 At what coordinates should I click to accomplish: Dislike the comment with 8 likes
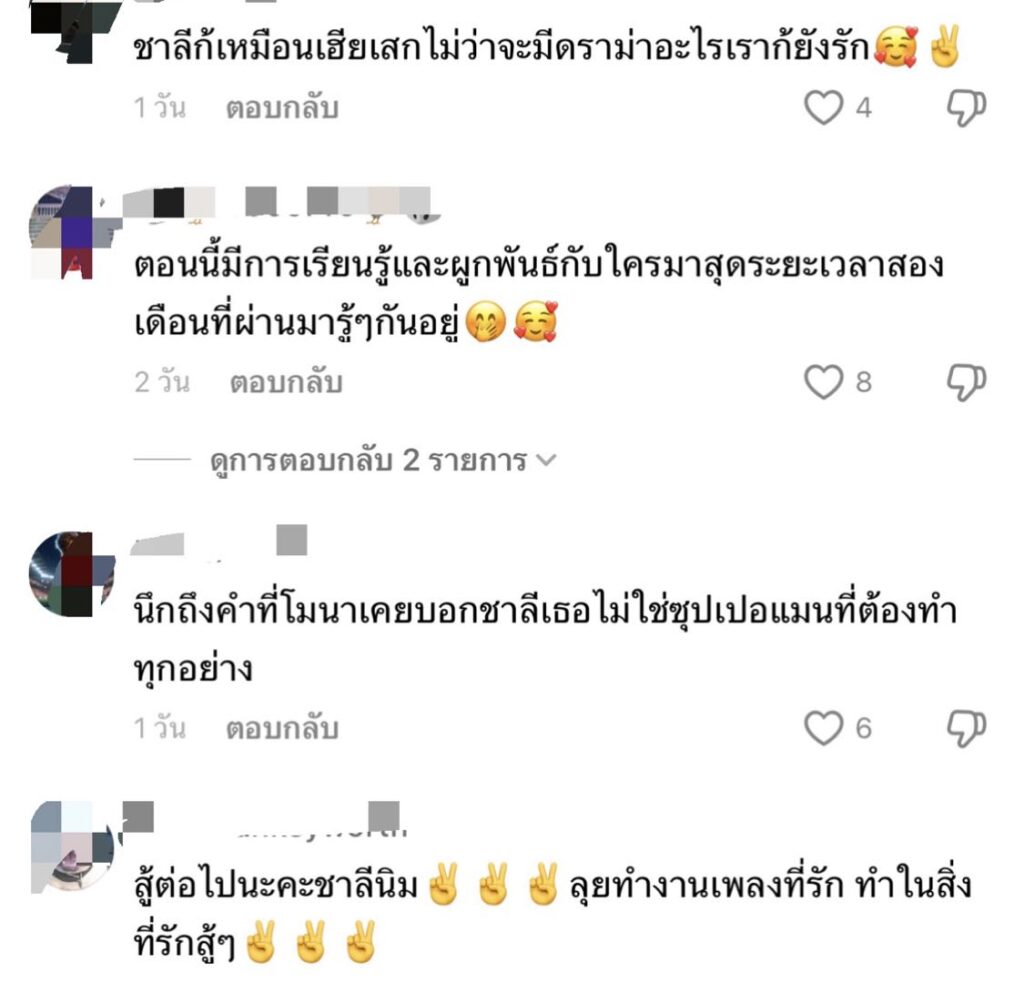(x=967, y=383)
